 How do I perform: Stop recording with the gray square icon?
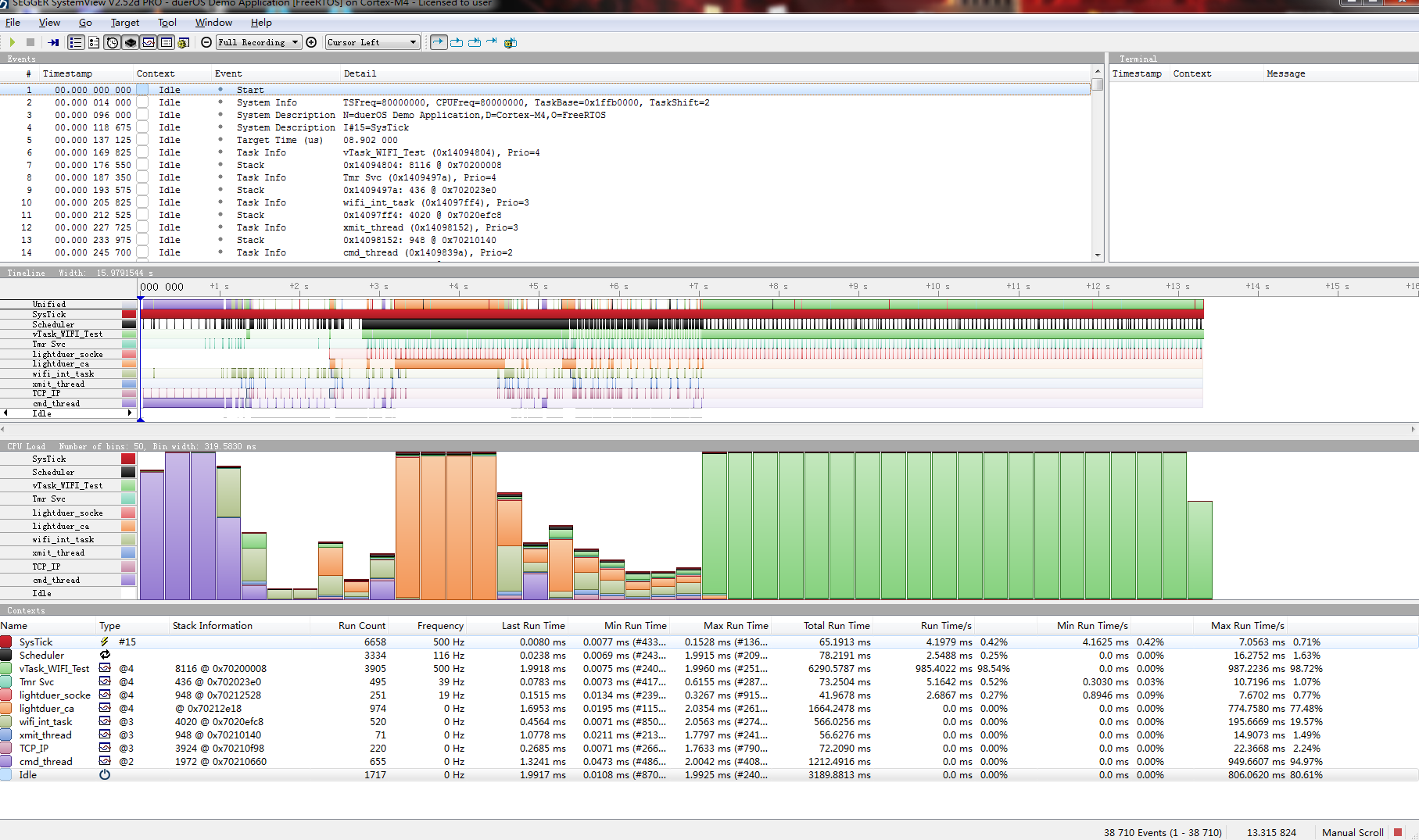pos(30,42)
